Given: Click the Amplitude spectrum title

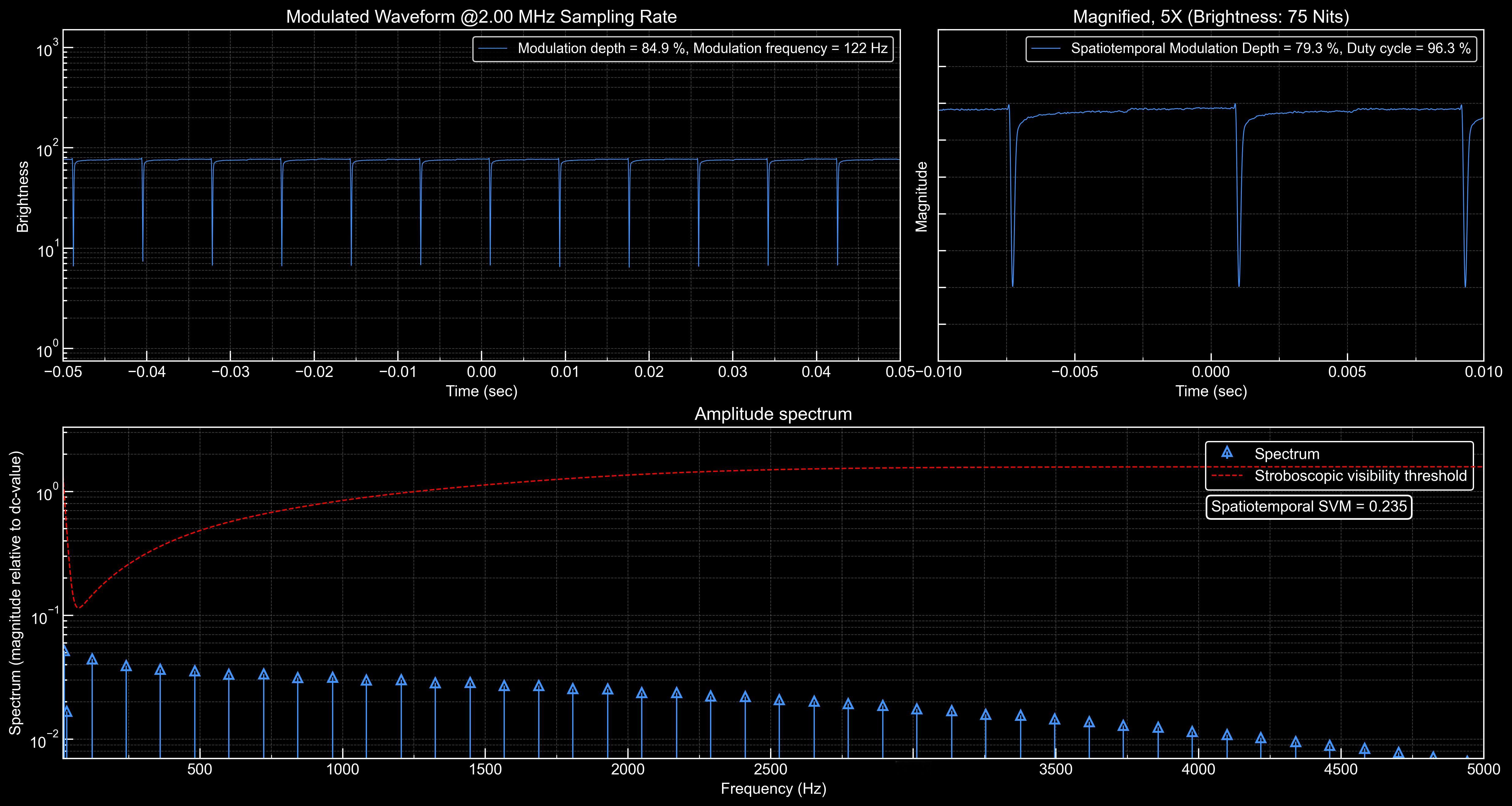Looking at the screenshot, I should [773, 414].
